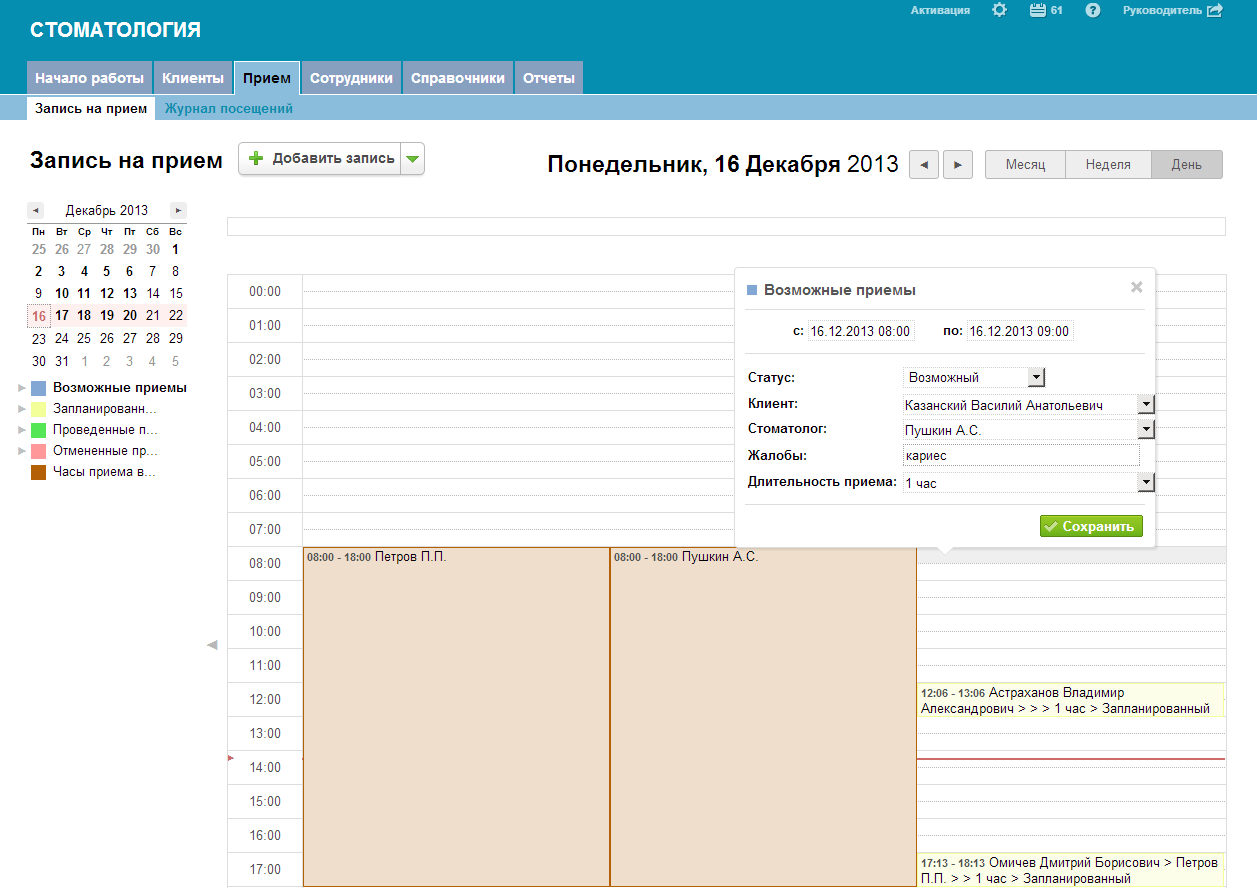Open the Стоматолог dropdown list
The image size is (1257, 888).
coord(1146,430)
